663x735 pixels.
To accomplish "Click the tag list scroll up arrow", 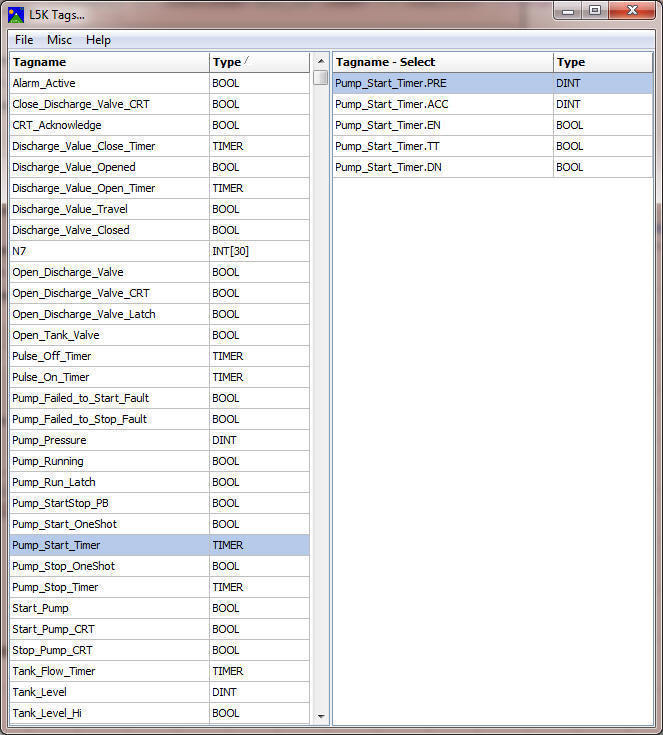I will (x=321, y=61).
